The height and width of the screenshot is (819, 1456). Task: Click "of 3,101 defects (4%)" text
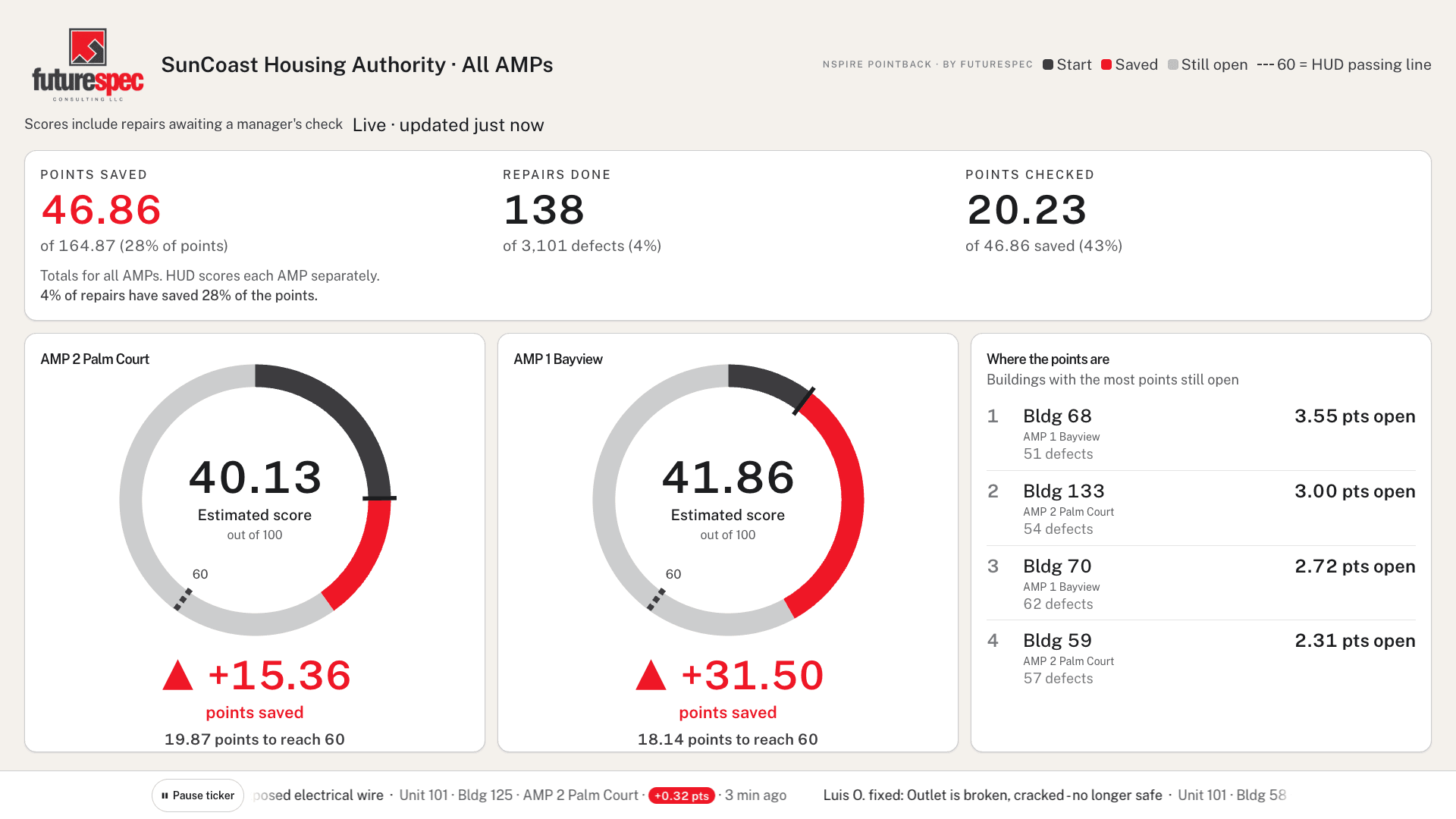click(582, 246)
